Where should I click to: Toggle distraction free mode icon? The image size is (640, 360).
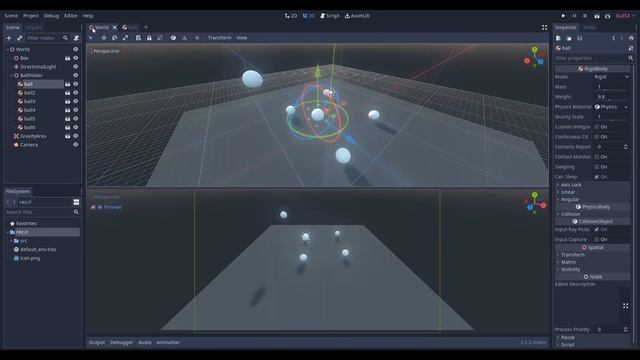(x=544, y=27)
